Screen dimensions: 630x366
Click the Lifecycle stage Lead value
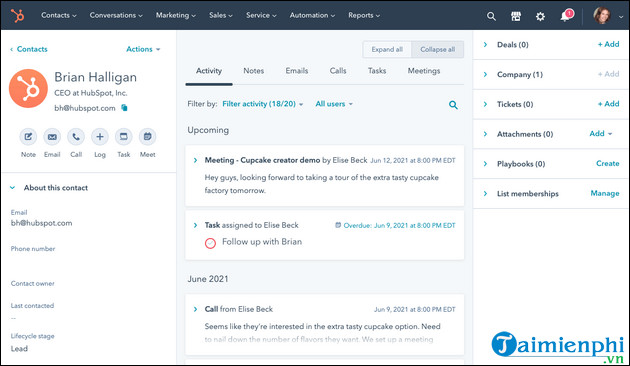(19, 349)
